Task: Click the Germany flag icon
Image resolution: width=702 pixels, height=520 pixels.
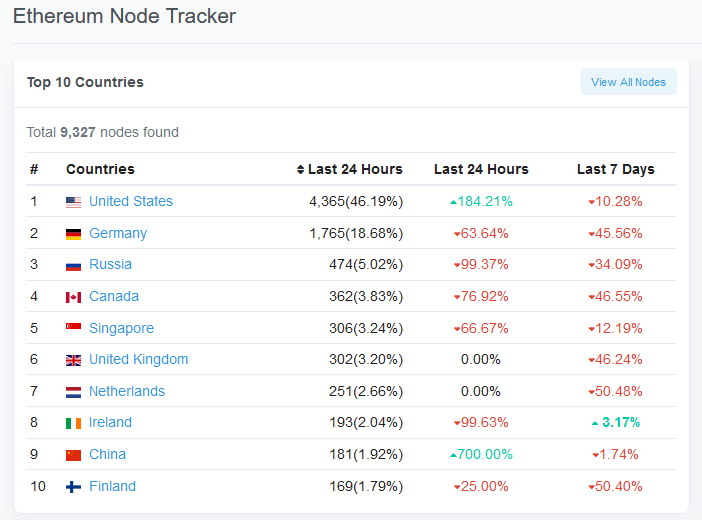Action: 73,234
